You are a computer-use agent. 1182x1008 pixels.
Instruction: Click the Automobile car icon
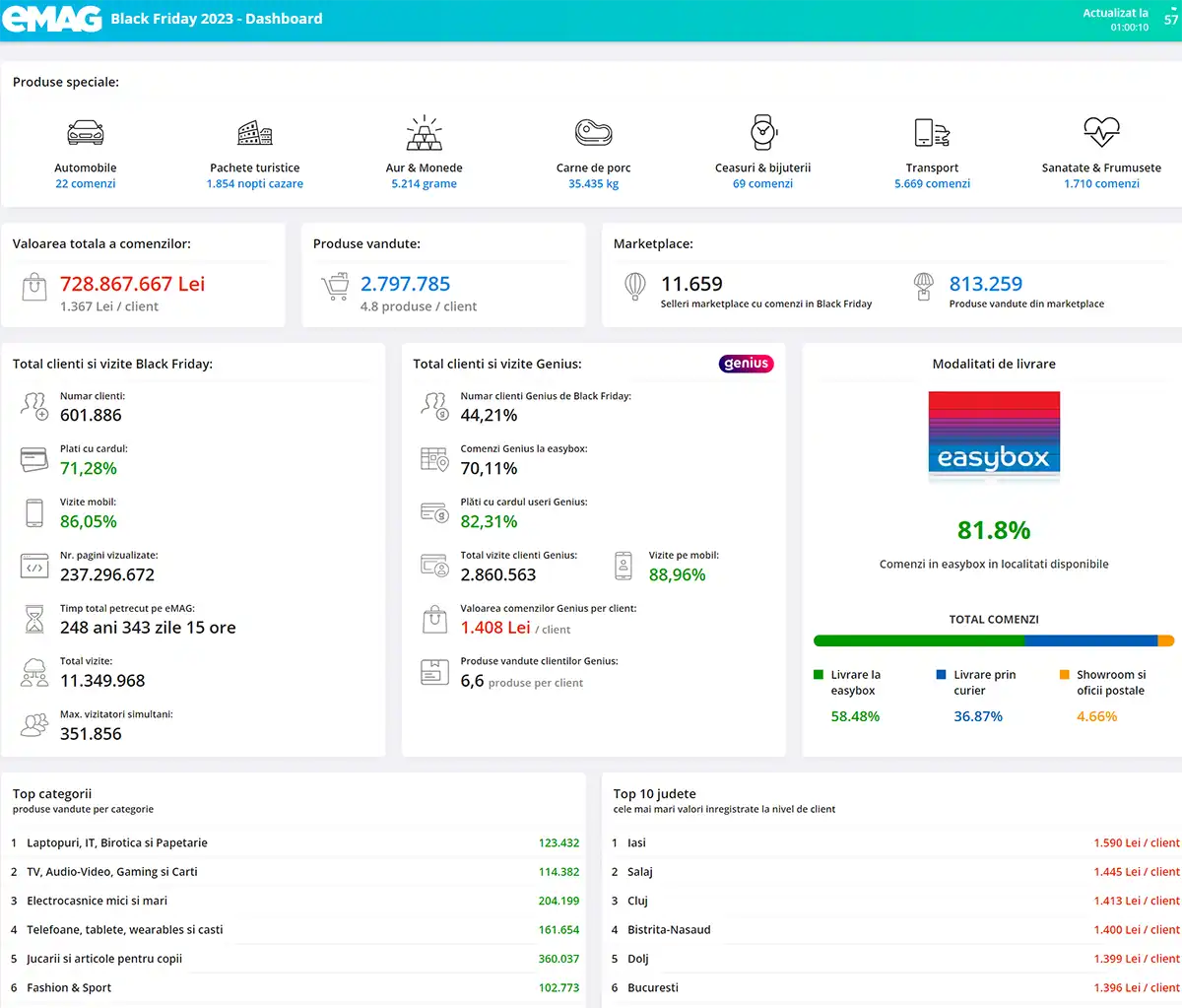coord(86,132)
